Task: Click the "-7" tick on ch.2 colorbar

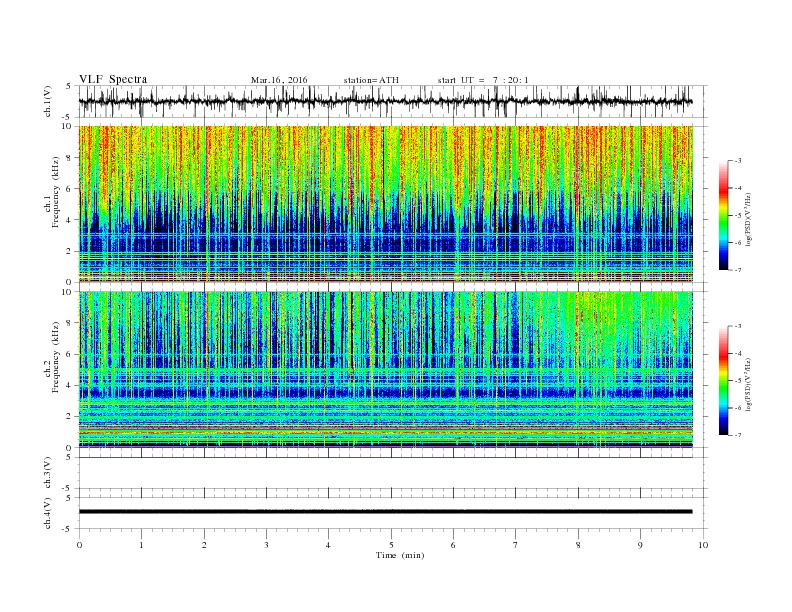Action: click(738, 435)
